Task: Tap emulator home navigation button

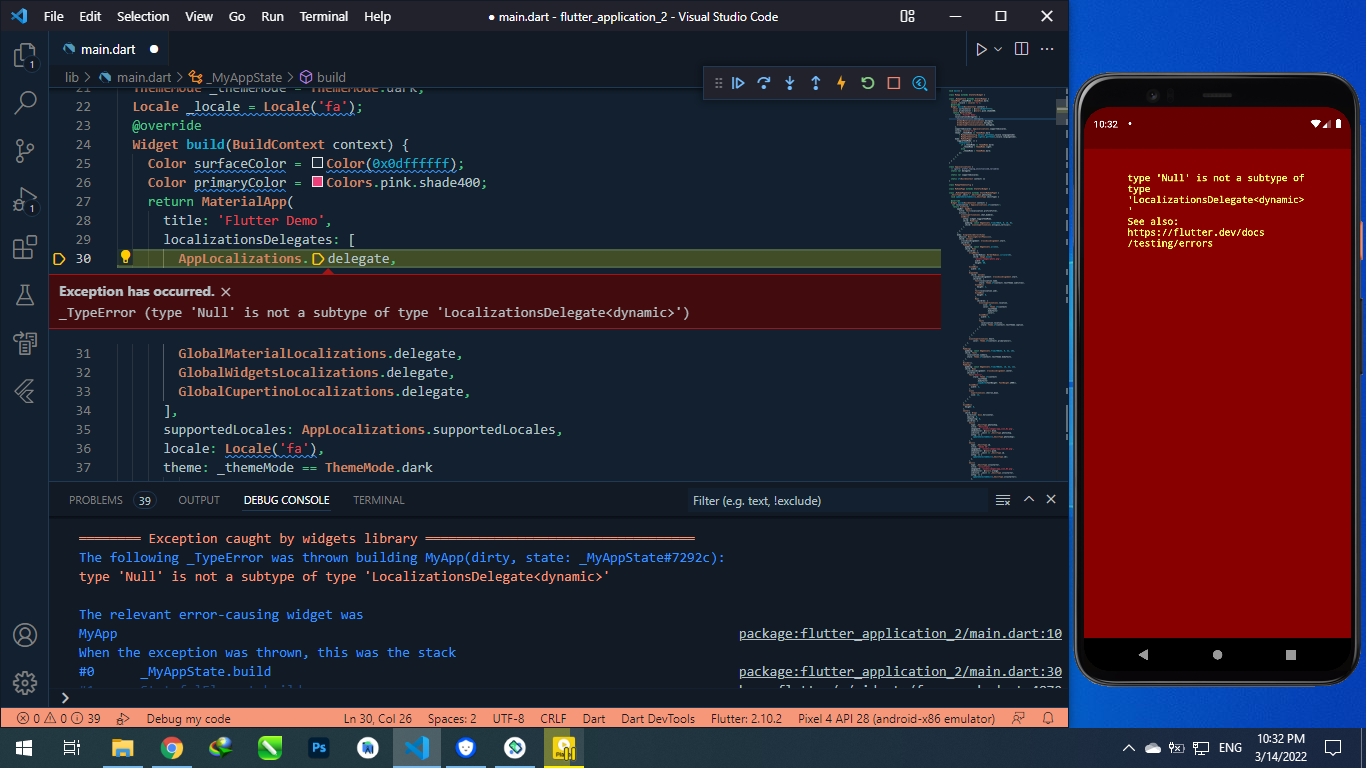Action: pyautogui.click(x=1217, y=654)
